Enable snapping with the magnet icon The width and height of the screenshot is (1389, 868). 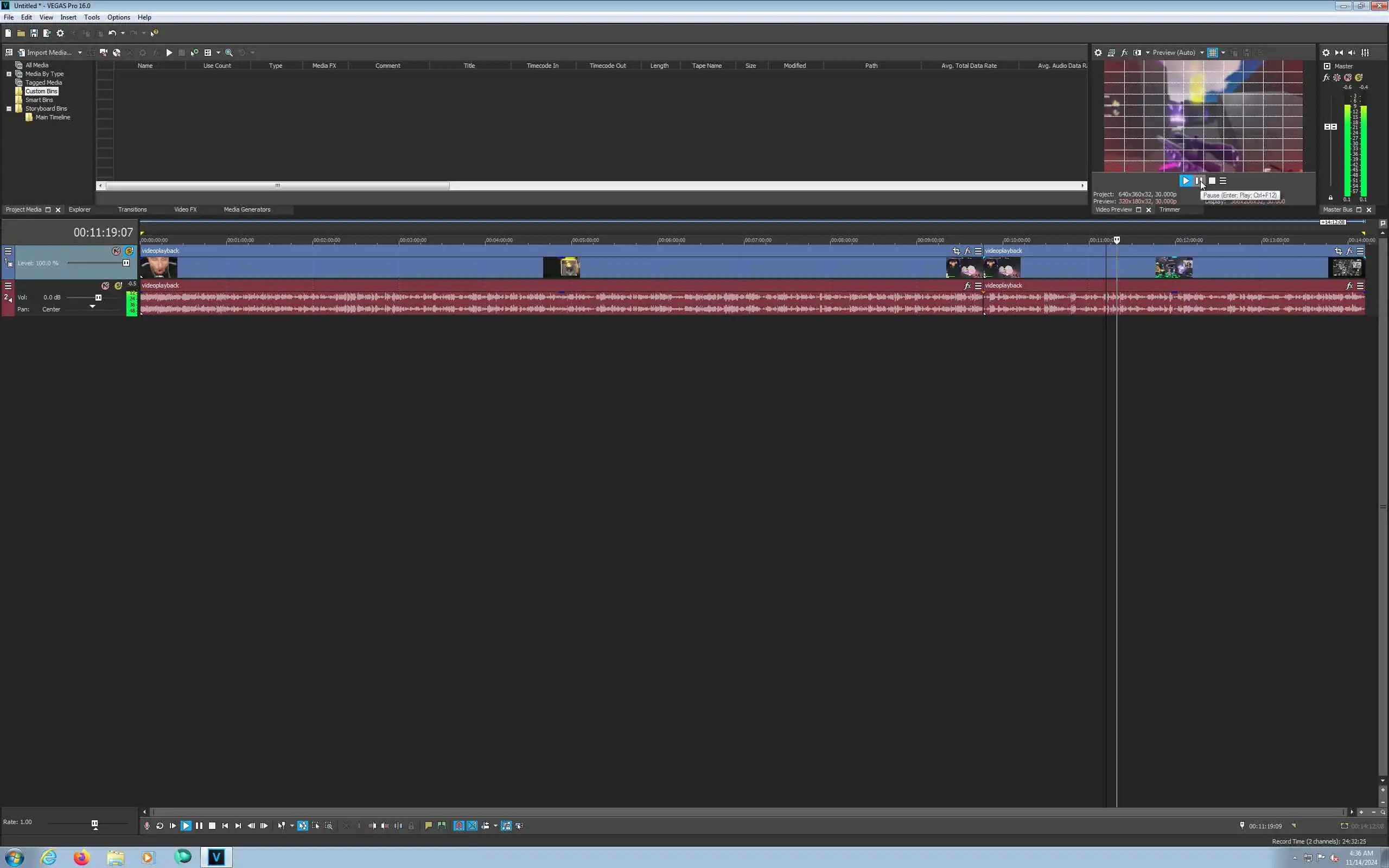(458, 826)
